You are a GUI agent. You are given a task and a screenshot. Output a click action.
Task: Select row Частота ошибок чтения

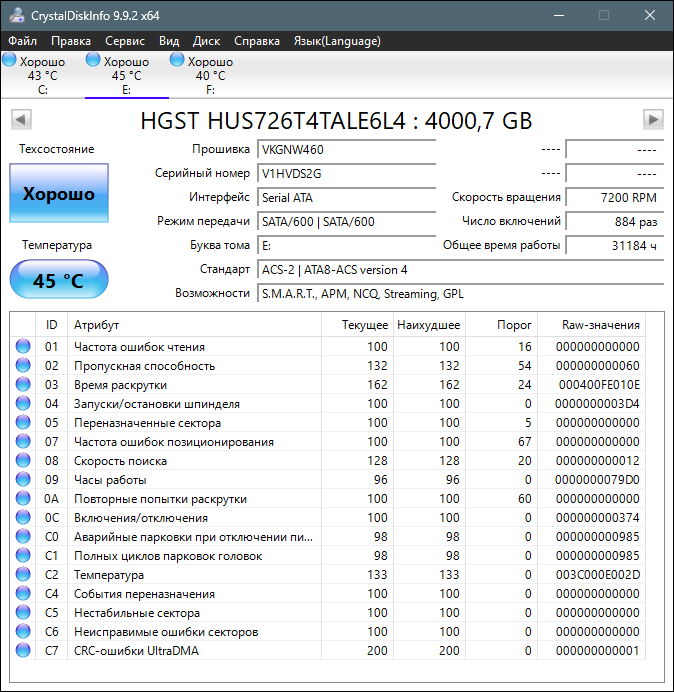tap(328, 346)
